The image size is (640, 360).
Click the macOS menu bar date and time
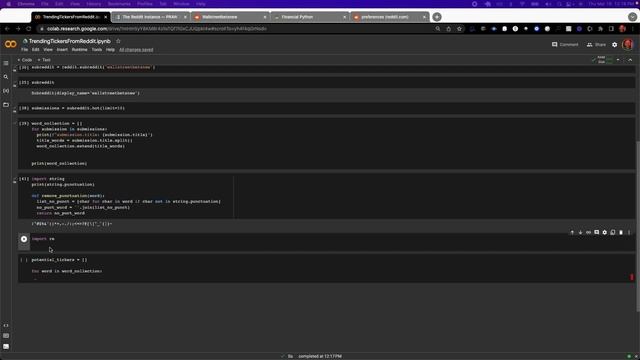pos(610,4)
